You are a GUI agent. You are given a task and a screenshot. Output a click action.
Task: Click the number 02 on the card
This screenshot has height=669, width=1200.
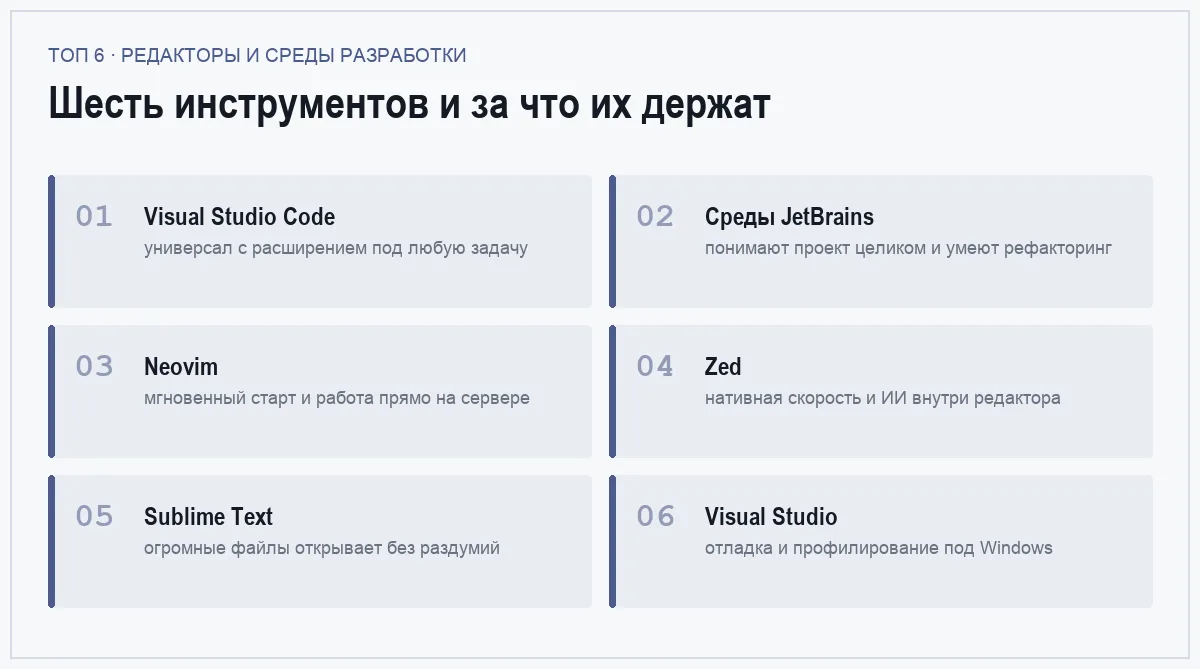655,216
